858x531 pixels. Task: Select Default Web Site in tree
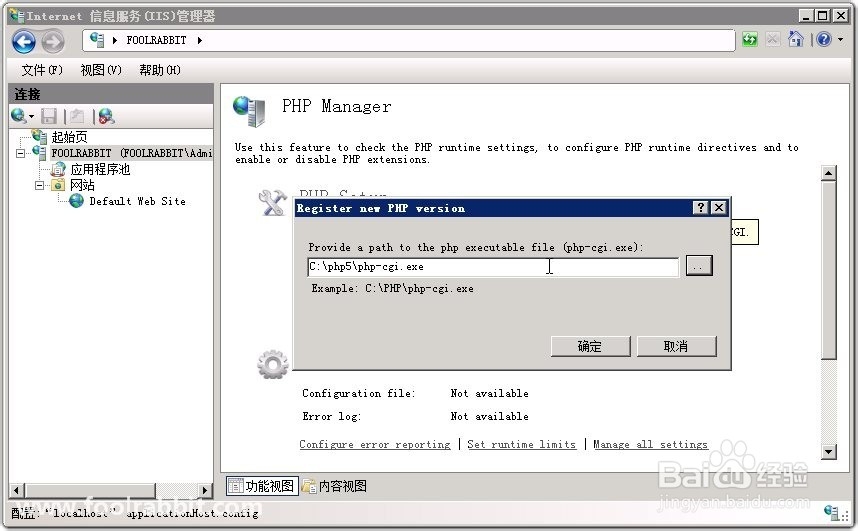point(137,201)
